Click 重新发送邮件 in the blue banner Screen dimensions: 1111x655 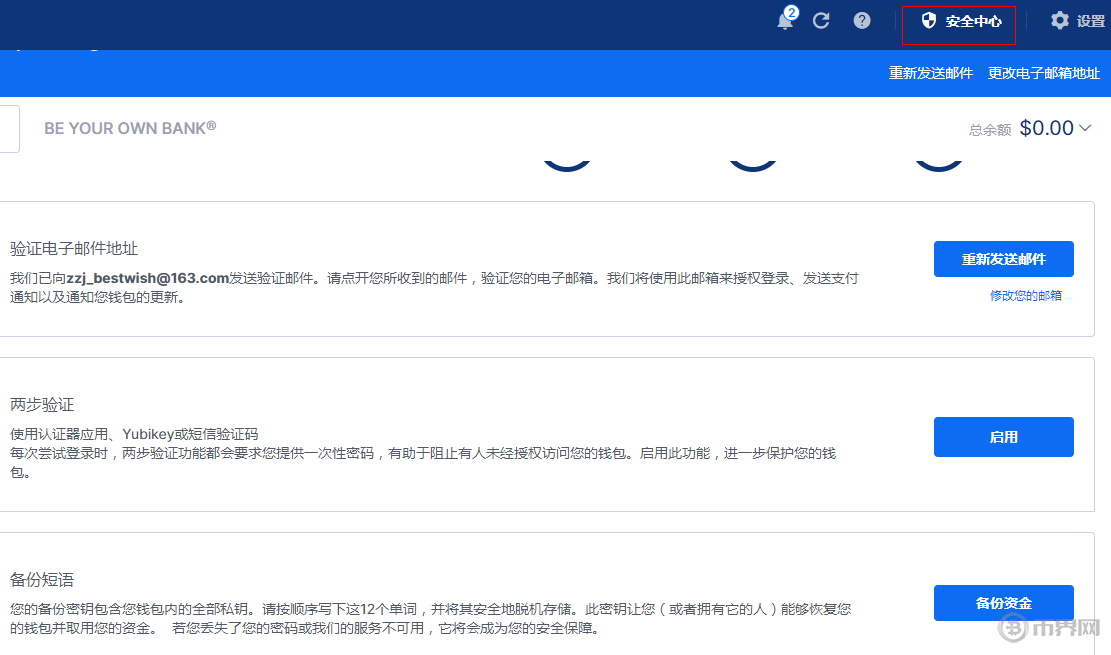(x=931, y=72)
